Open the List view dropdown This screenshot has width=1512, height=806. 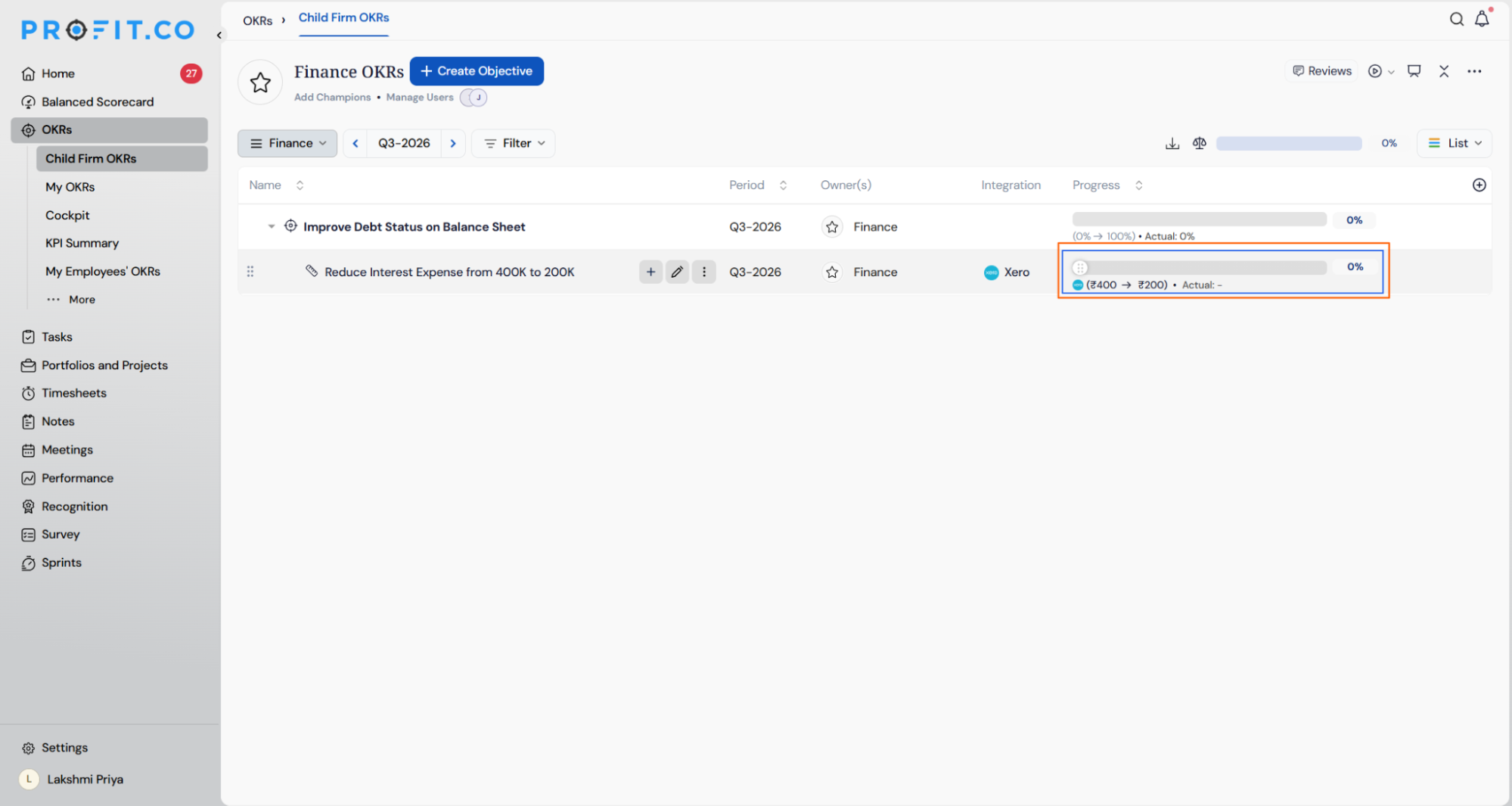(x=1454, y=143)
